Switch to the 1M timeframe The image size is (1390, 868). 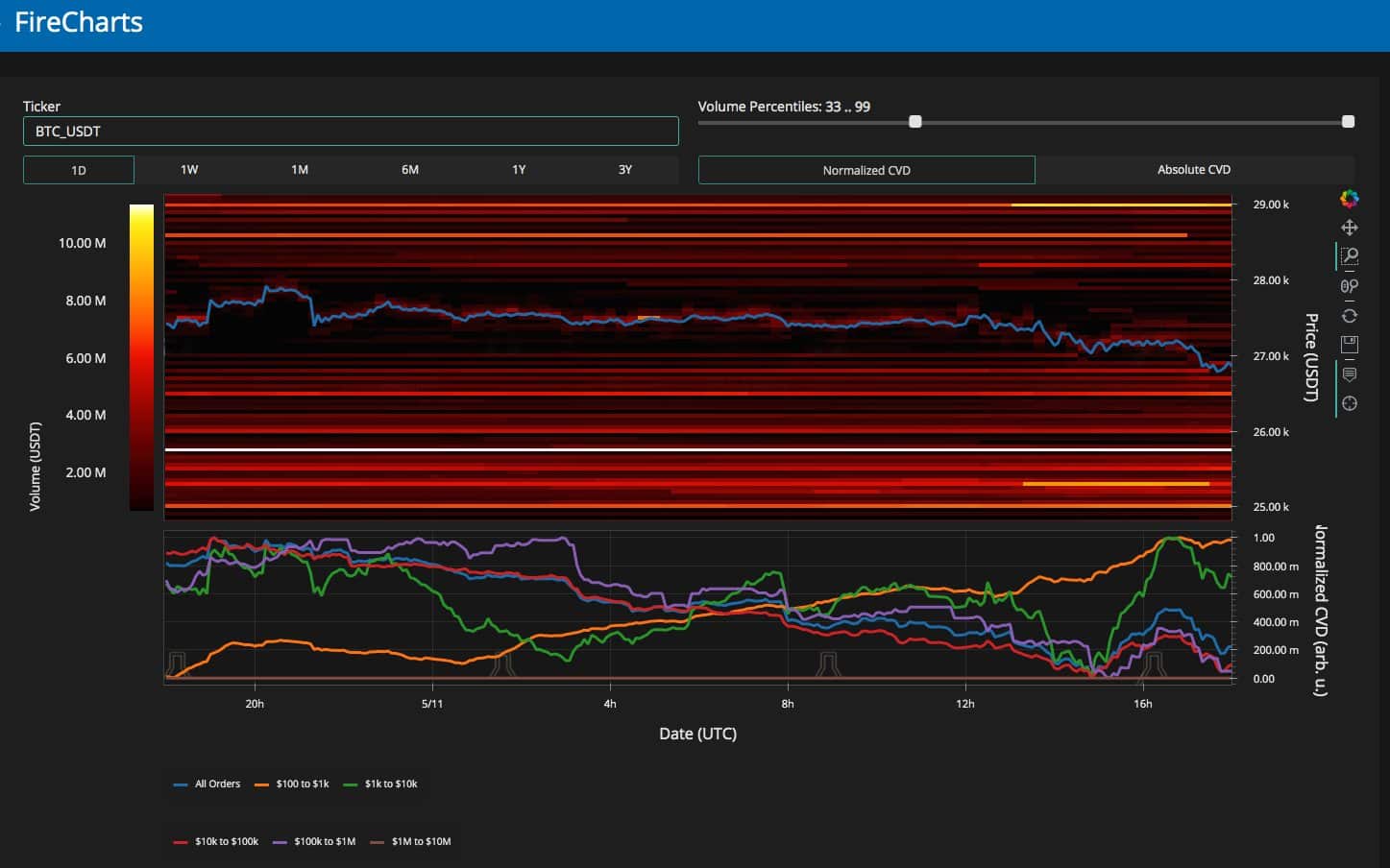[x=300, y=170]
